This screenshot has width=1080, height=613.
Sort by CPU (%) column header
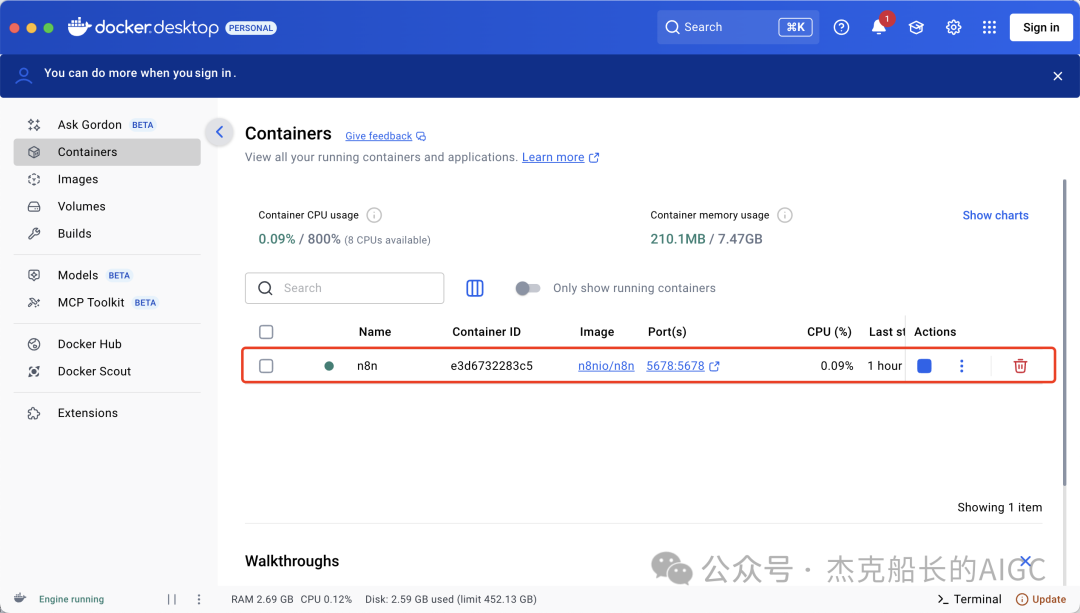pos(829,331)
